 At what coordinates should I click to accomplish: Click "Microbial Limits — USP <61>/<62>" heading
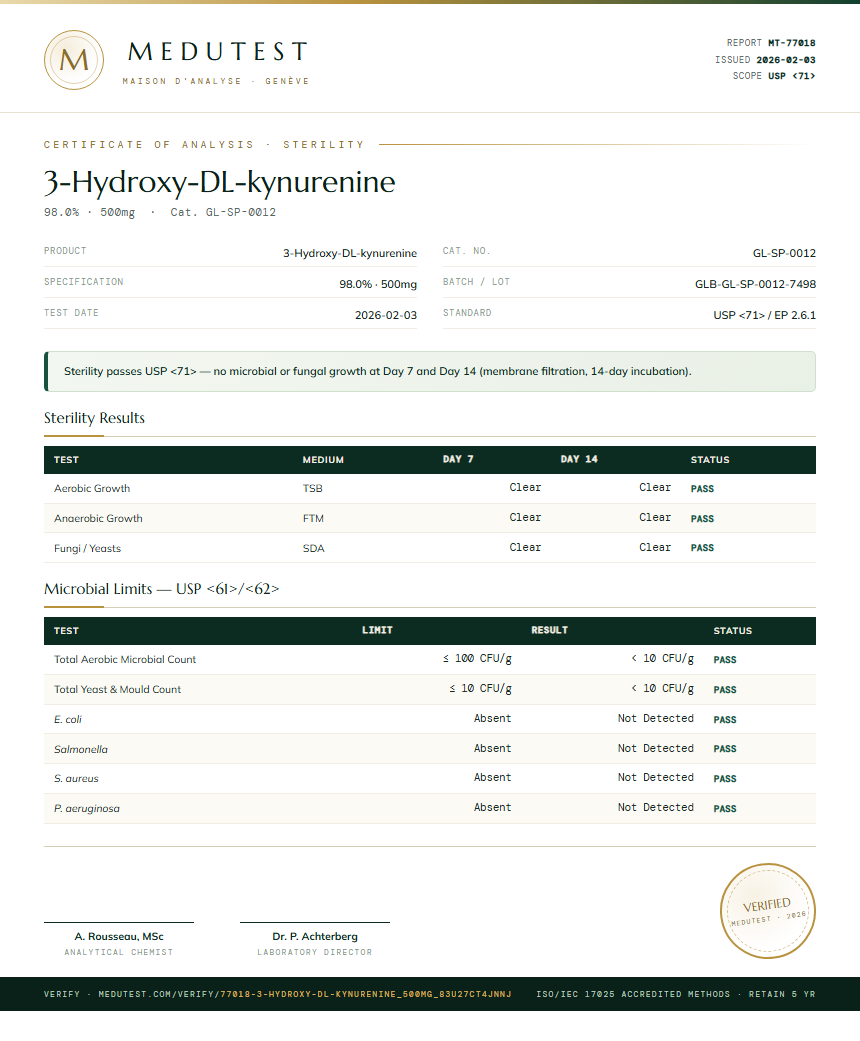point(162,589)
